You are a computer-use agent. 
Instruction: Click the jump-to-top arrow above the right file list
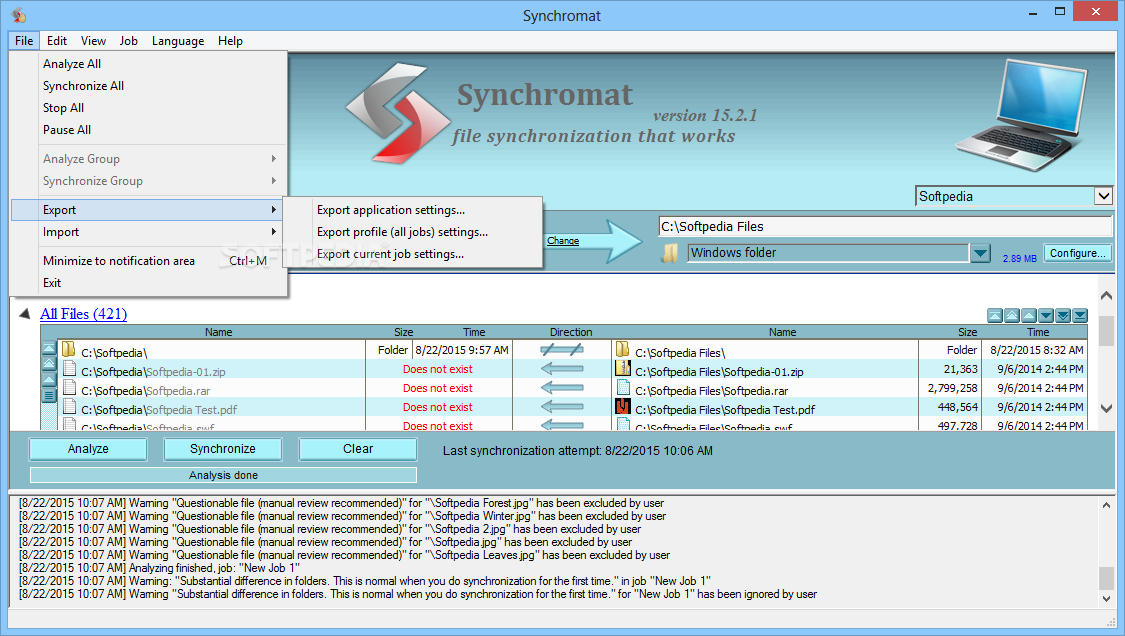[994, 315]
